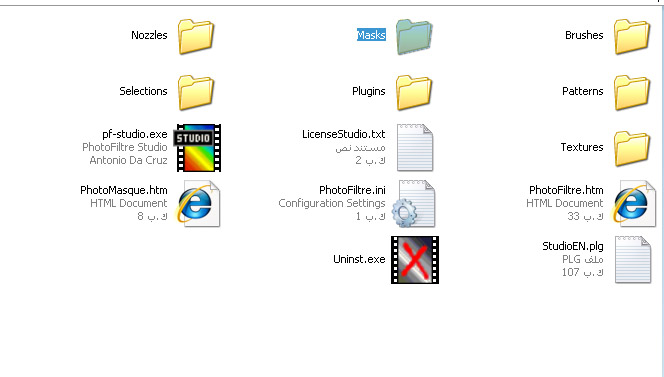Select the PhotoFiltre.ini gear settings icon

coord(414,204)
